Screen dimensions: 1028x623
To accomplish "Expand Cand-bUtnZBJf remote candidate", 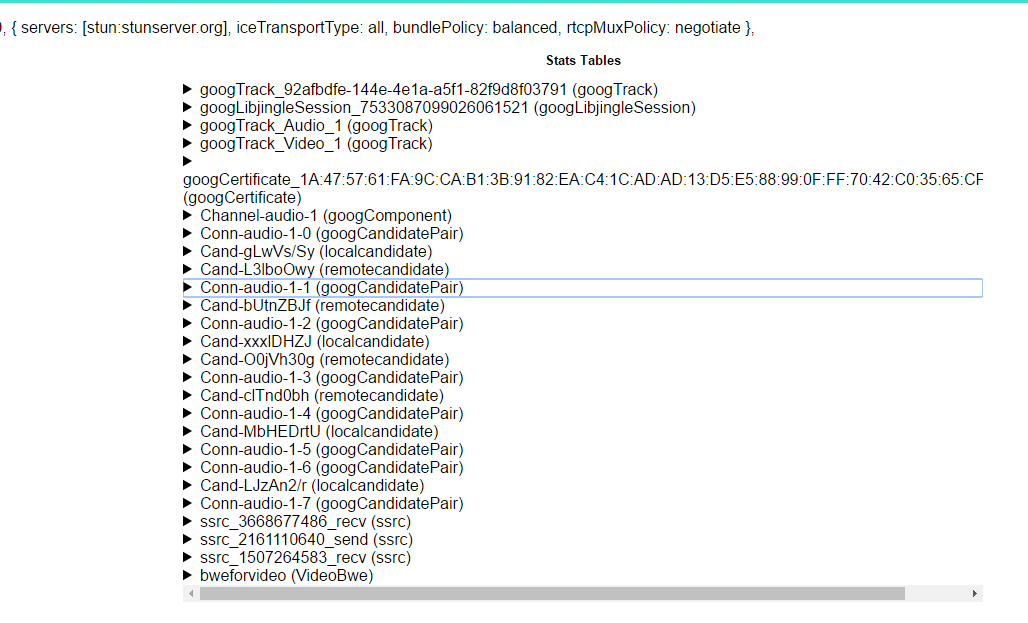I will (187, 305).
